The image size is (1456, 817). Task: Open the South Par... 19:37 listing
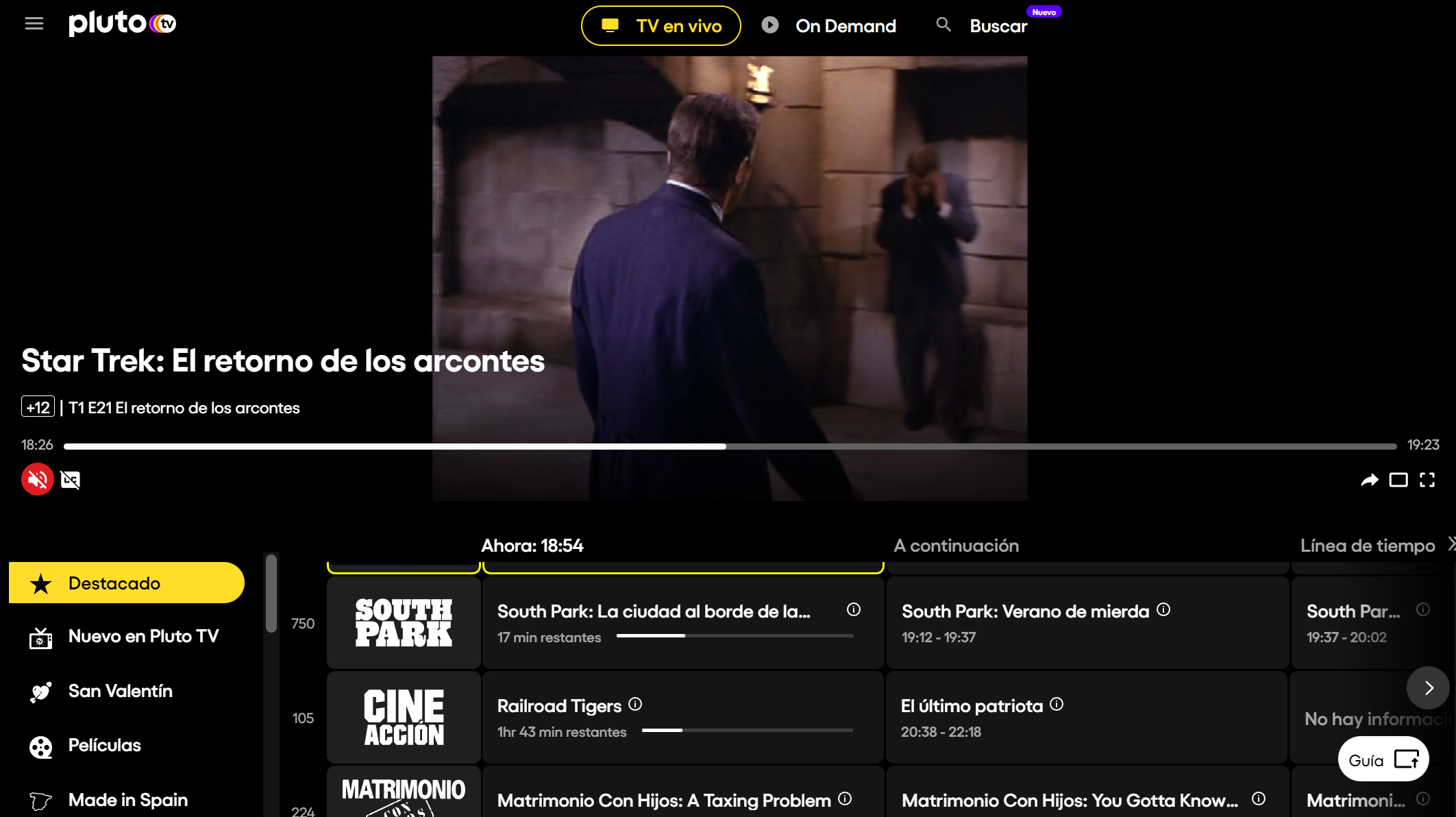coord(1372,622)
